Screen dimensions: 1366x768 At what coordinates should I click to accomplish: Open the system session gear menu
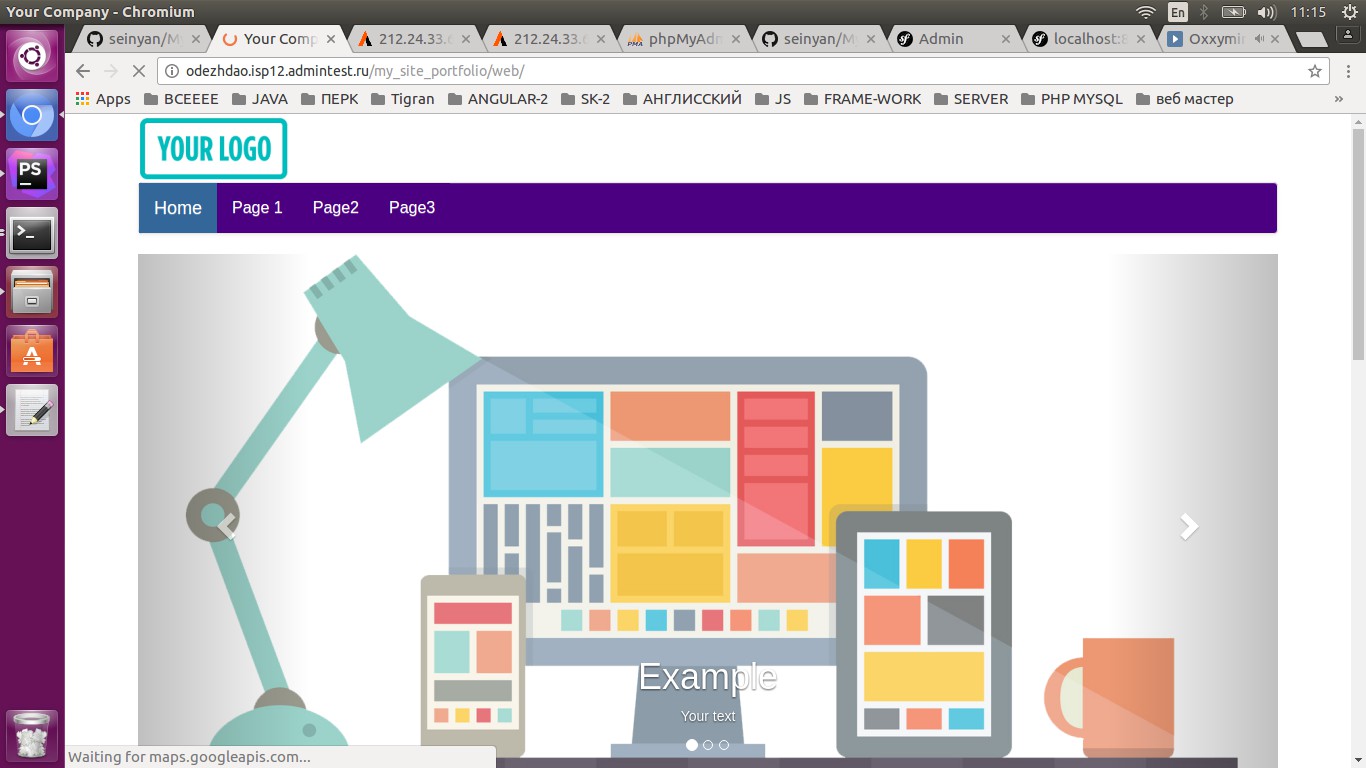[1349, 12]
